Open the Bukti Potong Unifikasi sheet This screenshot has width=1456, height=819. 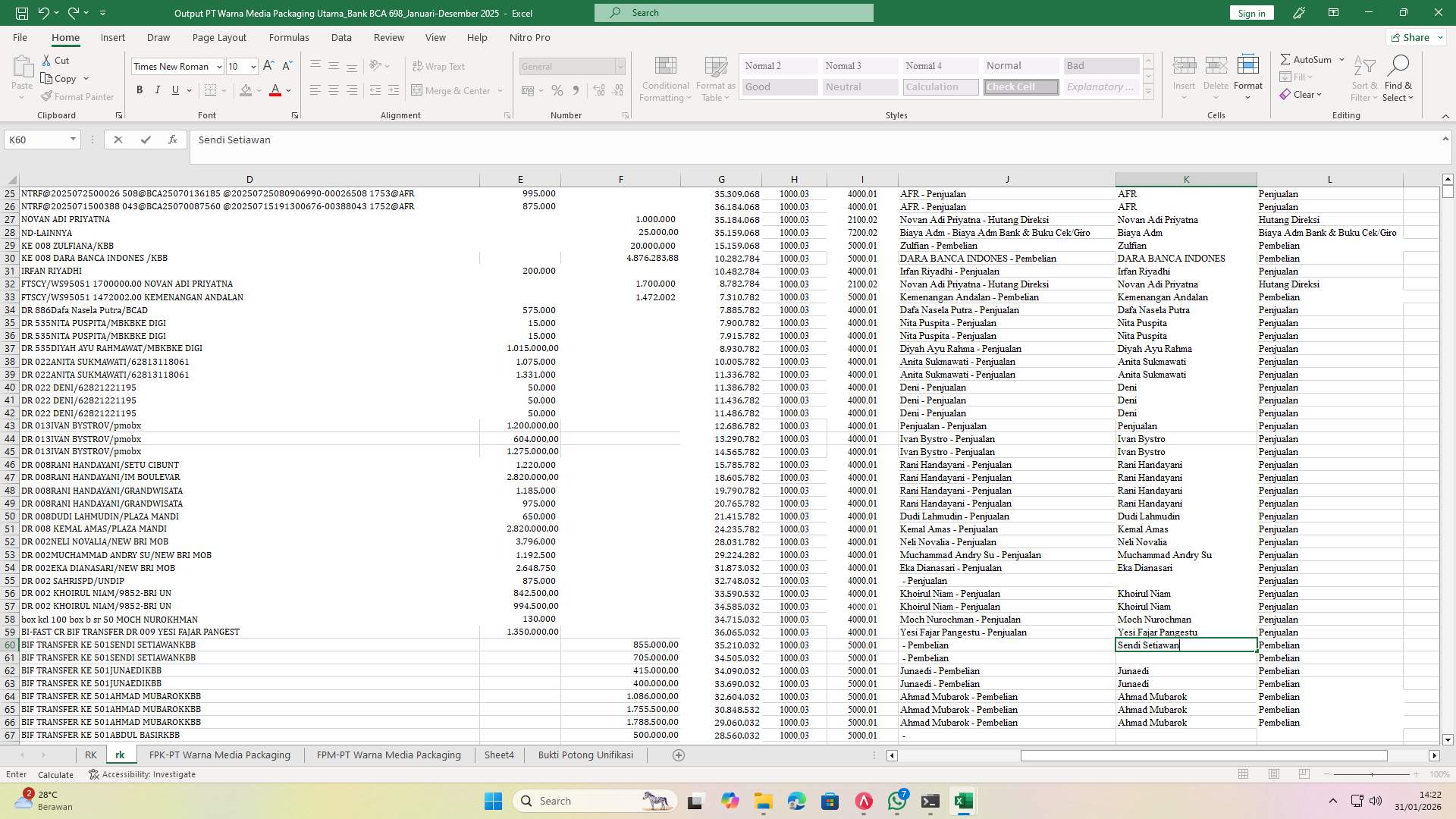[x=585, y=755]
